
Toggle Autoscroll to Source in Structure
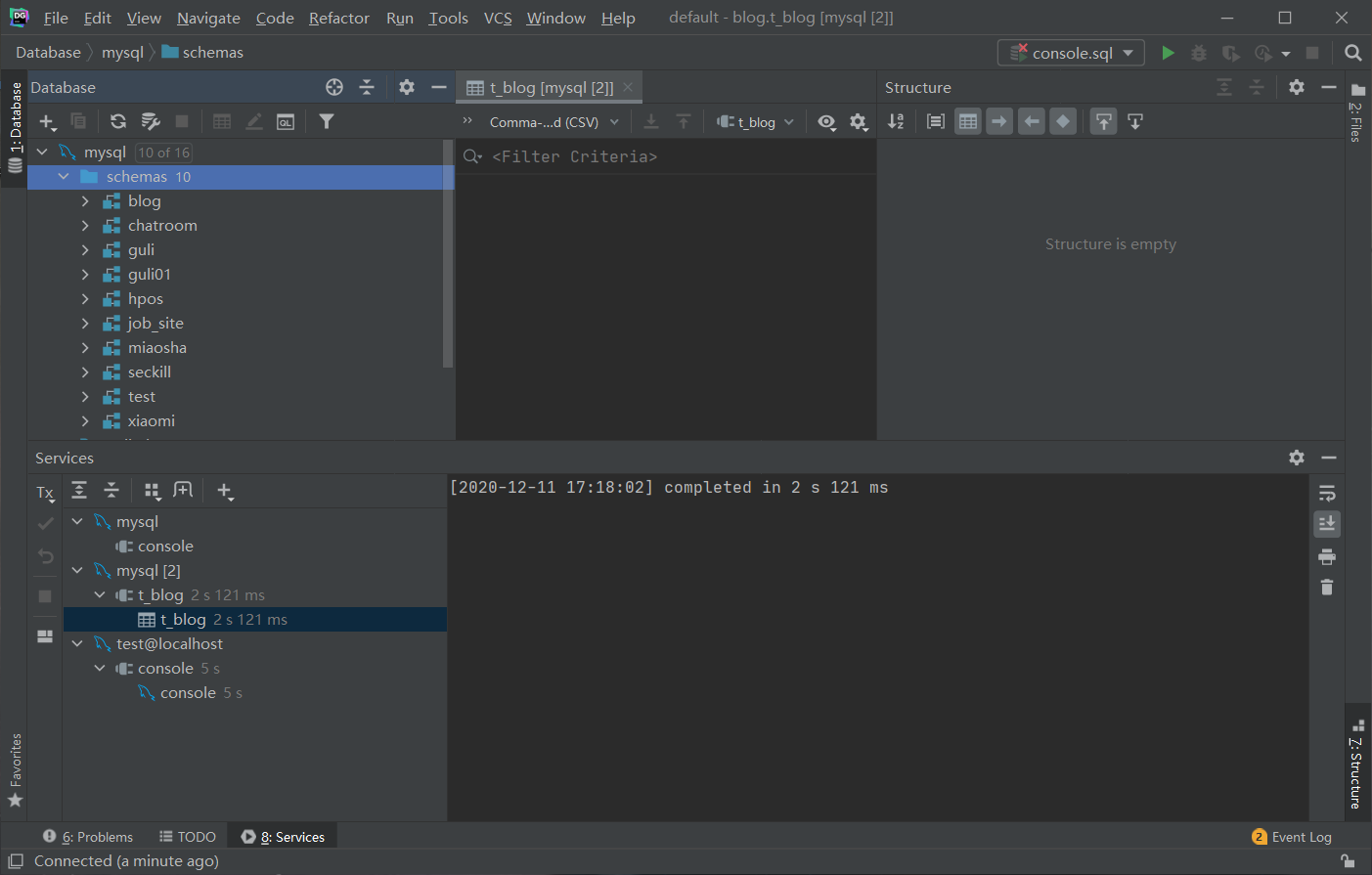click(1104, 121)
